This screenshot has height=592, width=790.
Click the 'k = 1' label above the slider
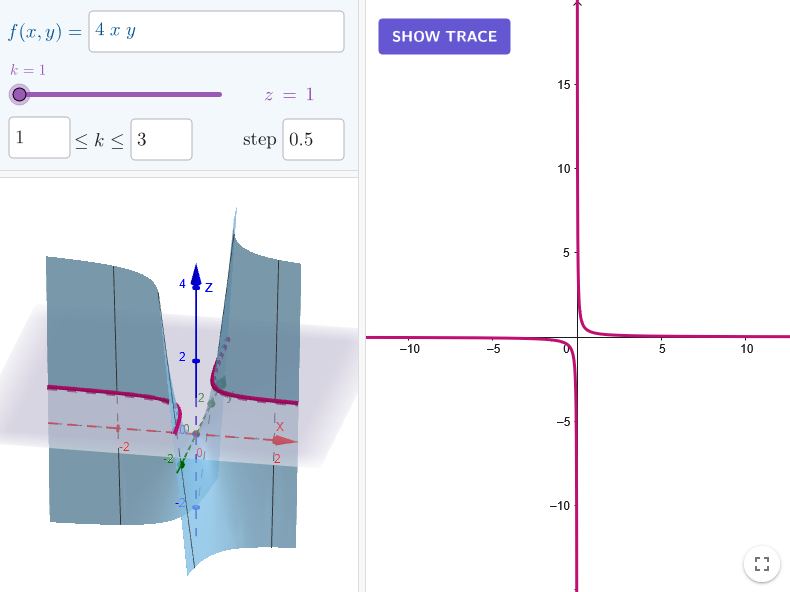[x=27, y=70]
